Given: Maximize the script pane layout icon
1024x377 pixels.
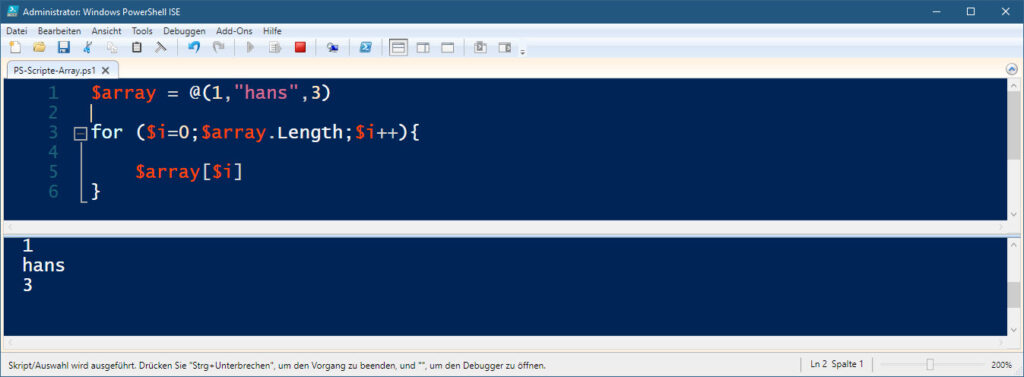Looking at the screenshot, I should click(x=447, y=47).
